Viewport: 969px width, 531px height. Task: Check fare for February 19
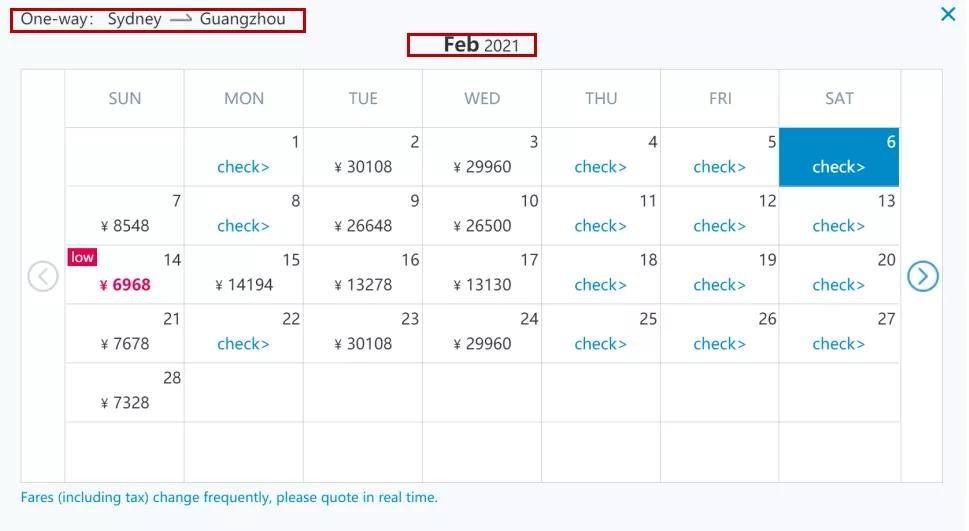[x=719, y=285]
